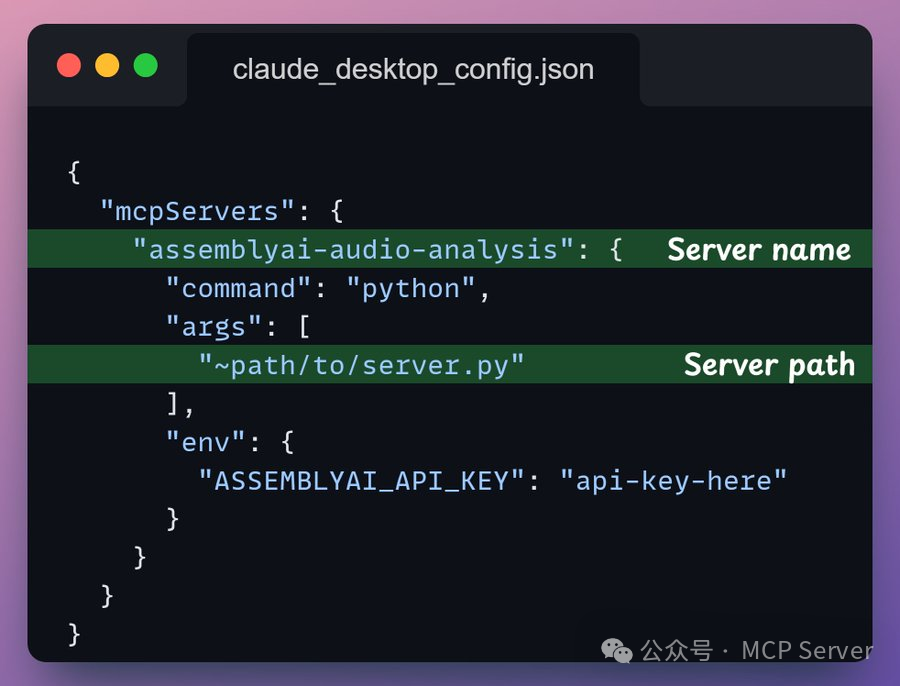Screen dimensions: 900x686
Task: Select the claude_desktop_config.json tab
Action: click(x=413, y=70)
